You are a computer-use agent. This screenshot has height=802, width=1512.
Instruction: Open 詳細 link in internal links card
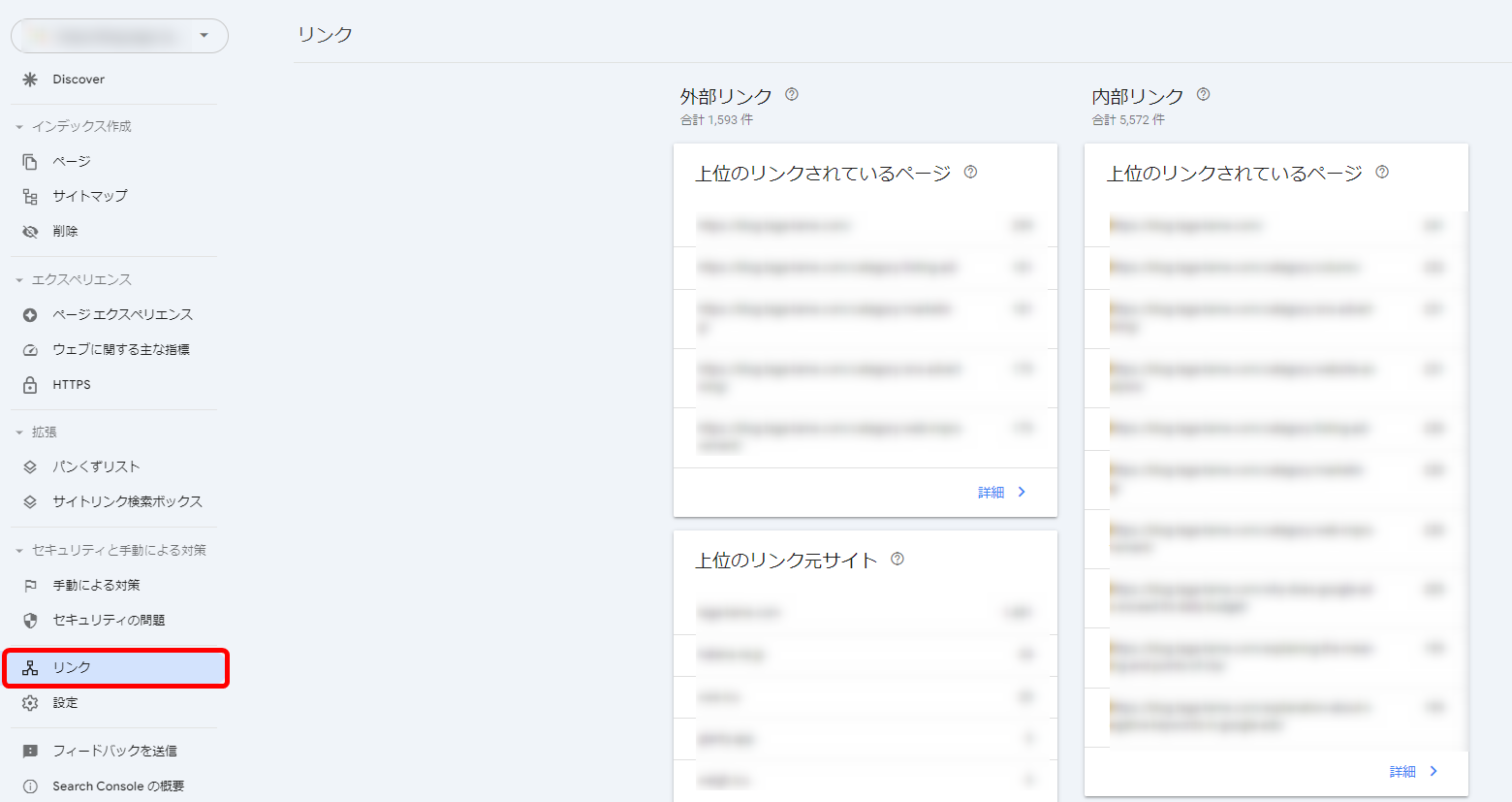1402,772
